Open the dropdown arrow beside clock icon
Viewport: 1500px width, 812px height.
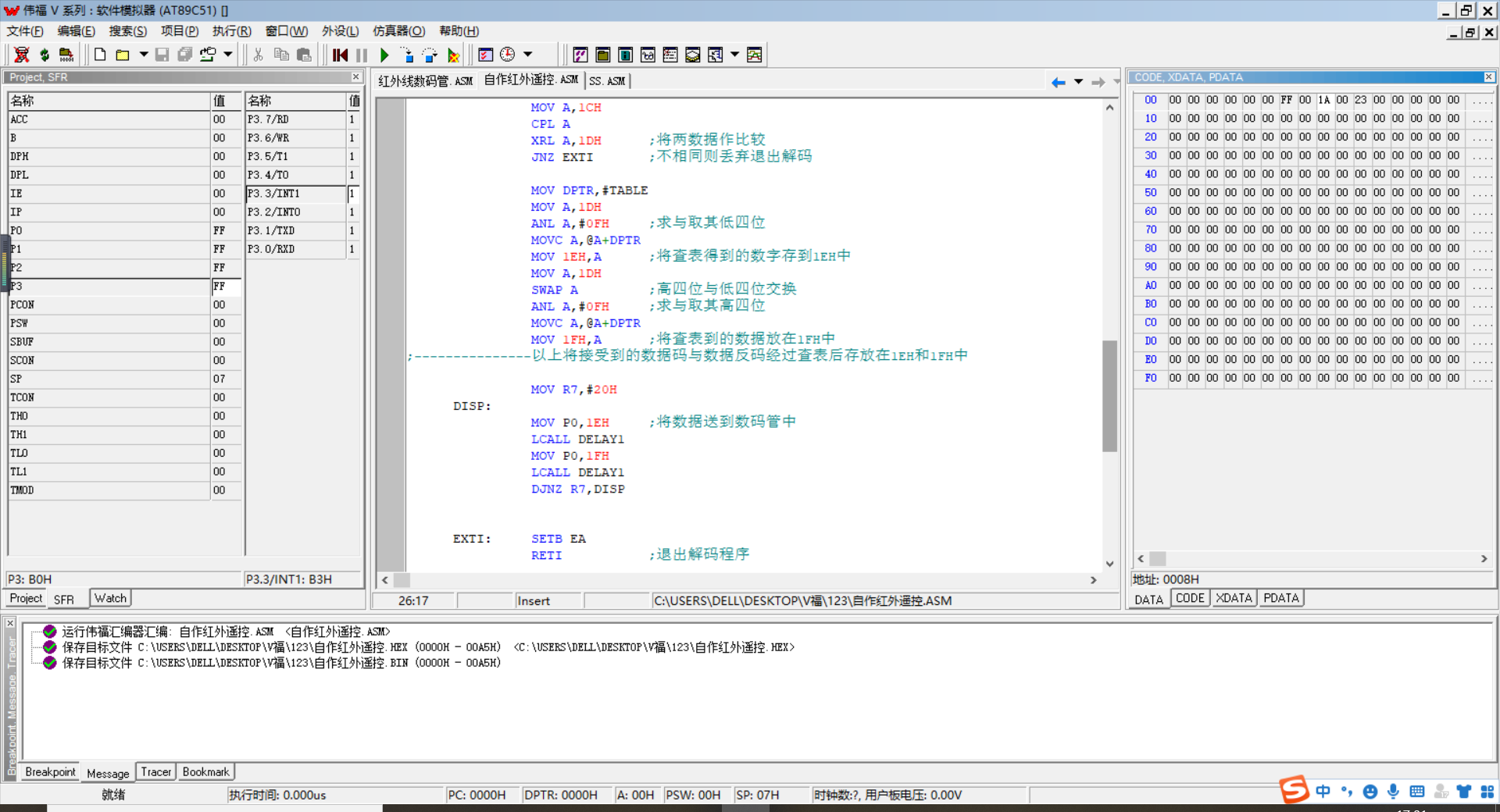(x=528, y=55)
